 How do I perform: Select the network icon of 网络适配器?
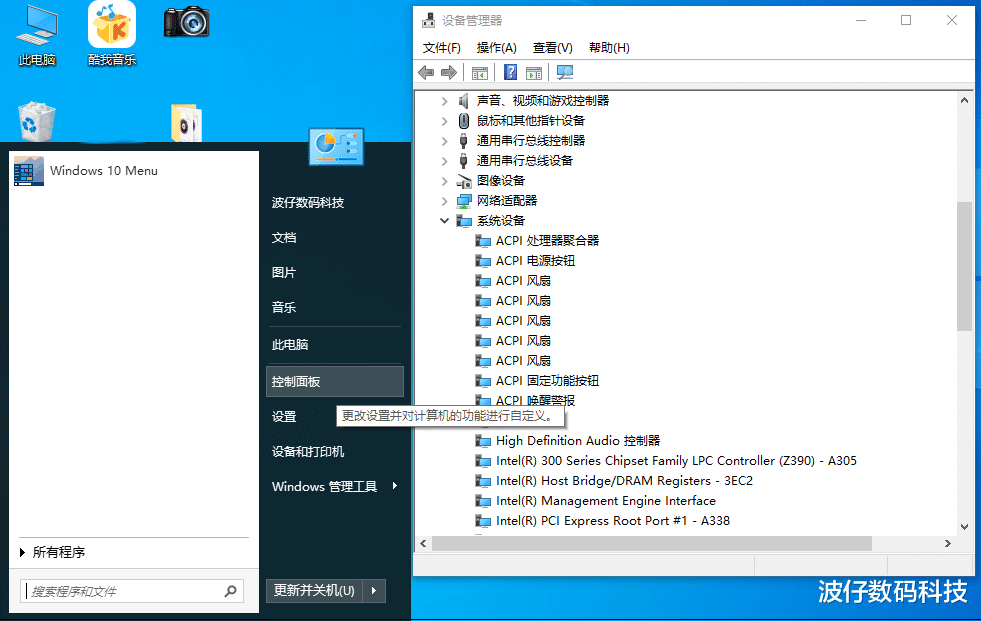464,201
